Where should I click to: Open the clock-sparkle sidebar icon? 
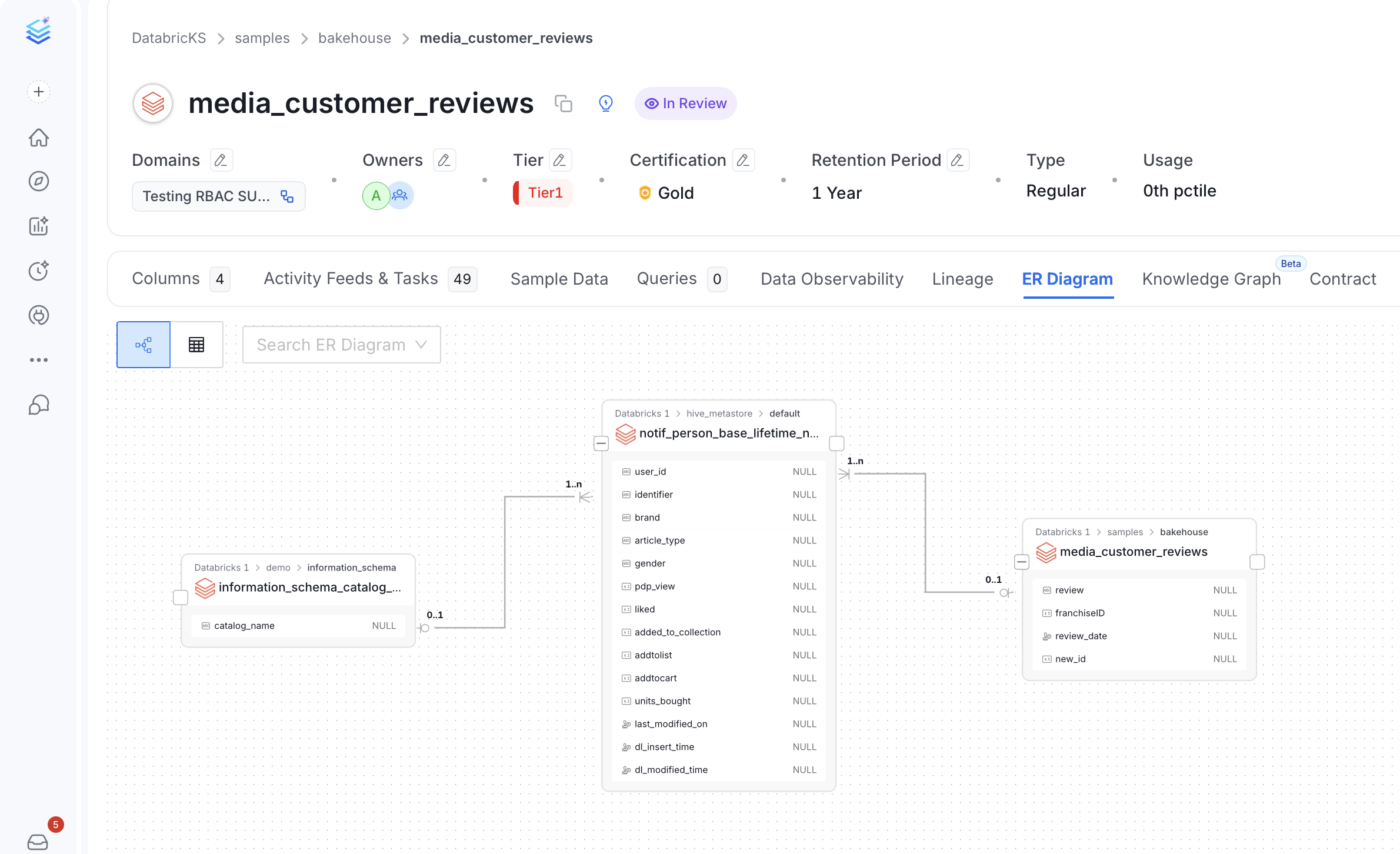click(39, 271)
